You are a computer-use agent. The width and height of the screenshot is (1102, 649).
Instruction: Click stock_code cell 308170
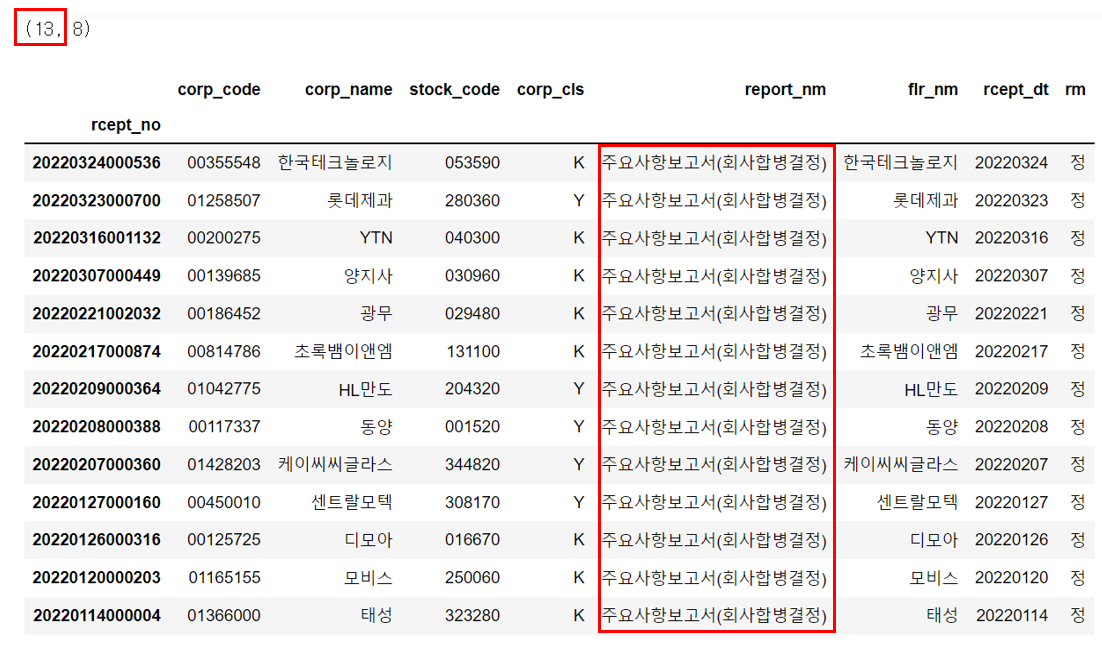(472, 503)
